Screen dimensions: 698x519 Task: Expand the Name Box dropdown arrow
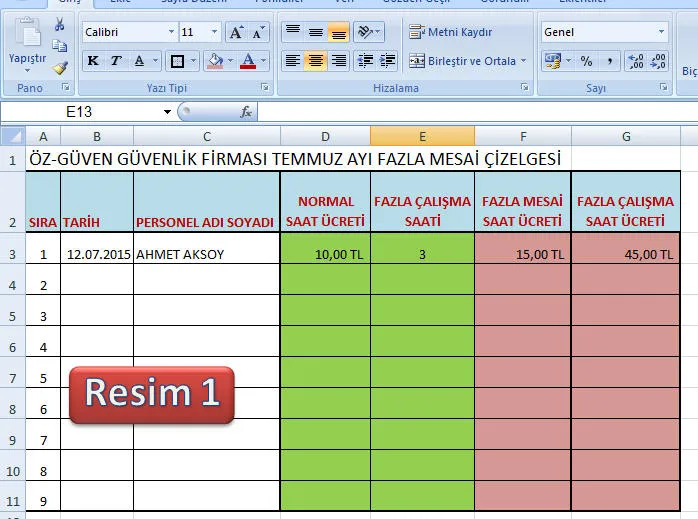(x=167, y=112)
